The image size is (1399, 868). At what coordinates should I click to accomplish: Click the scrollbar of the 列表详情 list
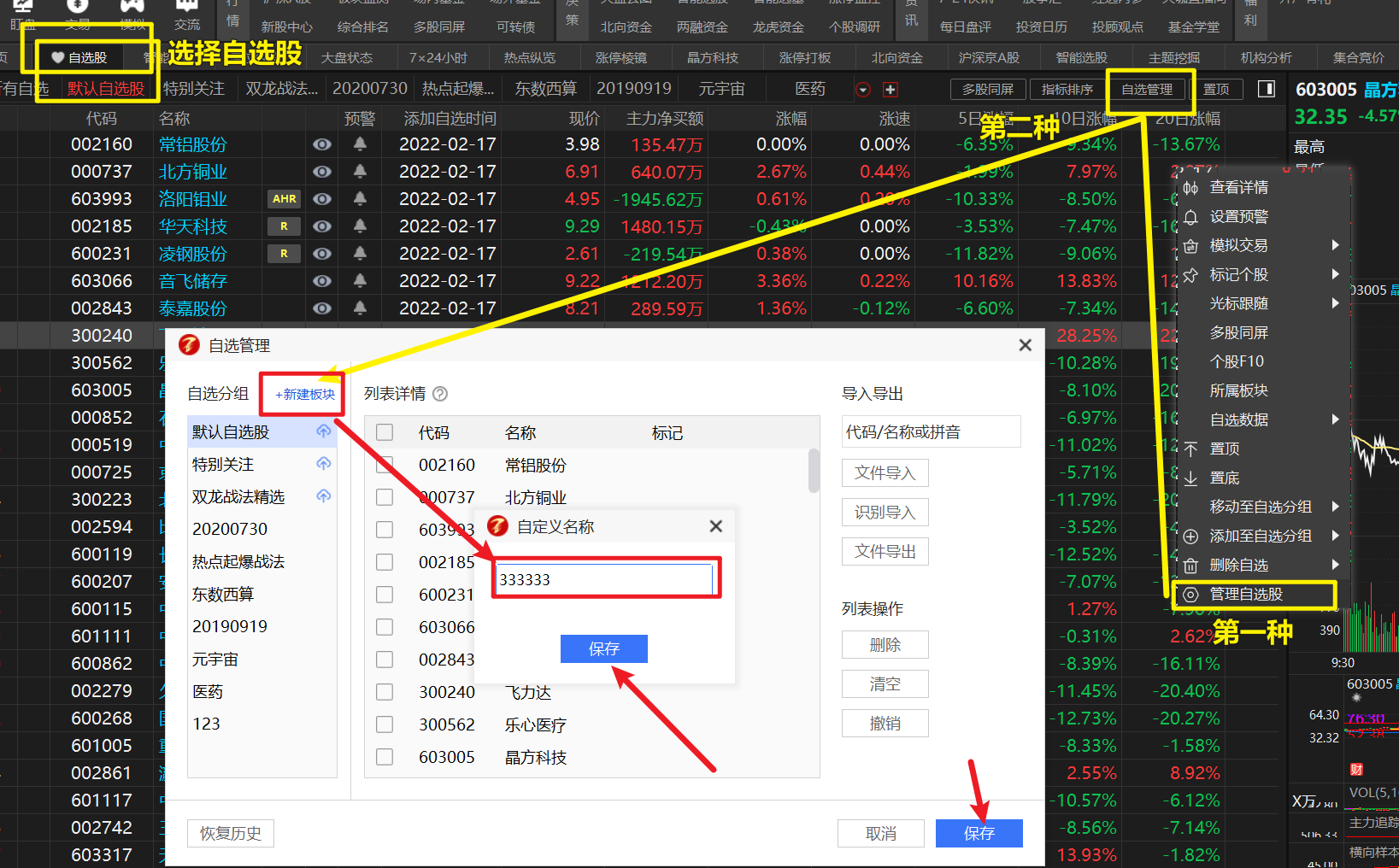[814, 471]
